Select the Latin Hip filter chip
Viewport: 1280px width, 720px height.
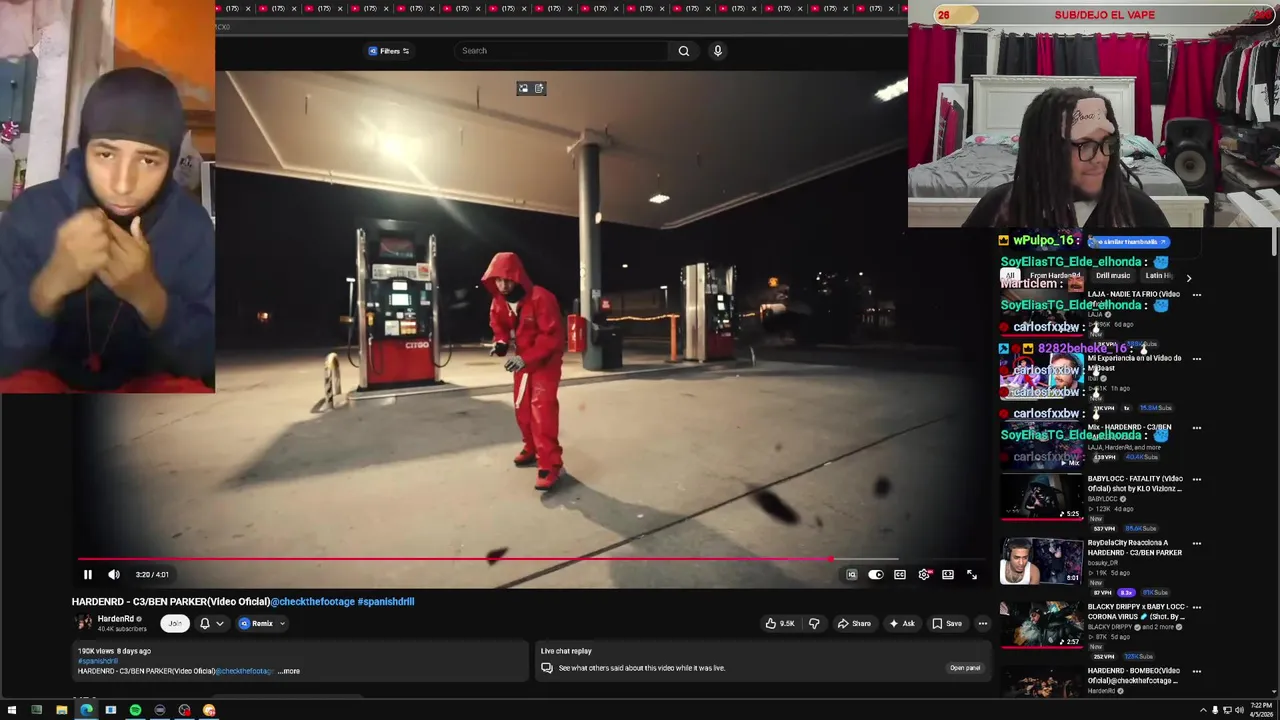(1160, 276)
